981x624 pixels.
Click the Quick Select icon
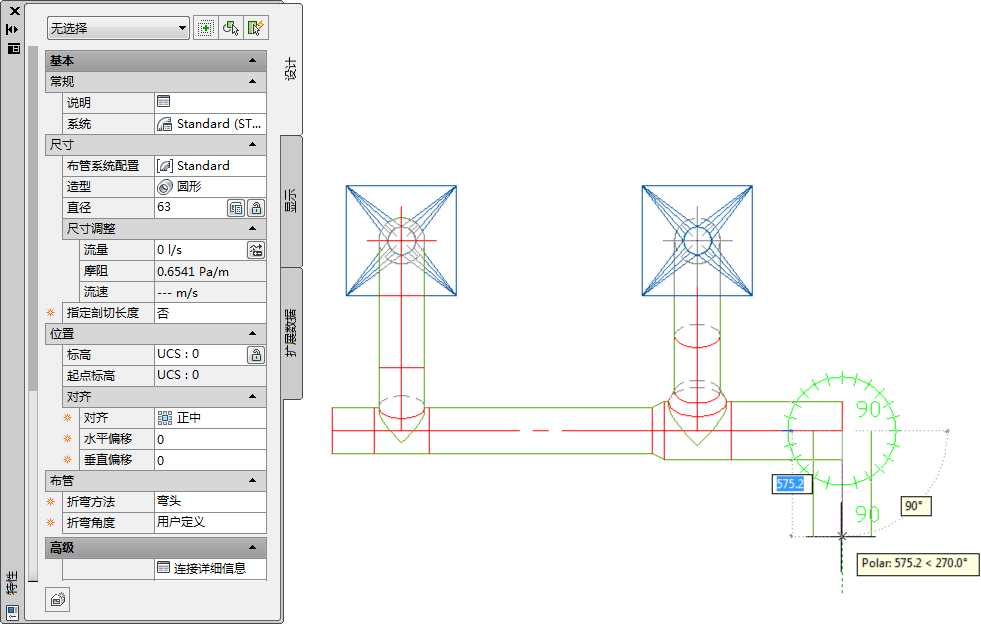coord(256,28)
